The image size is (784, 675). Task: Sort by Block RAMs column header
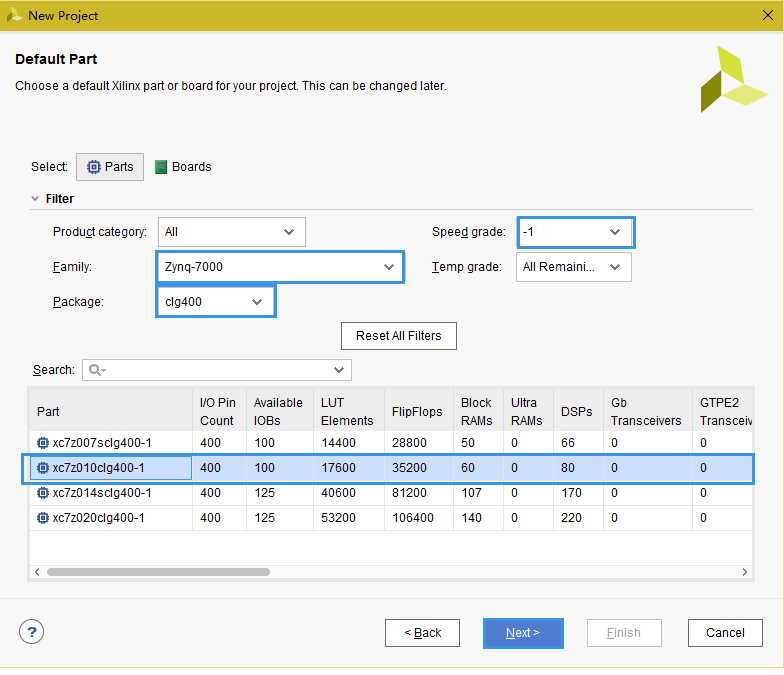click(478, 411)
